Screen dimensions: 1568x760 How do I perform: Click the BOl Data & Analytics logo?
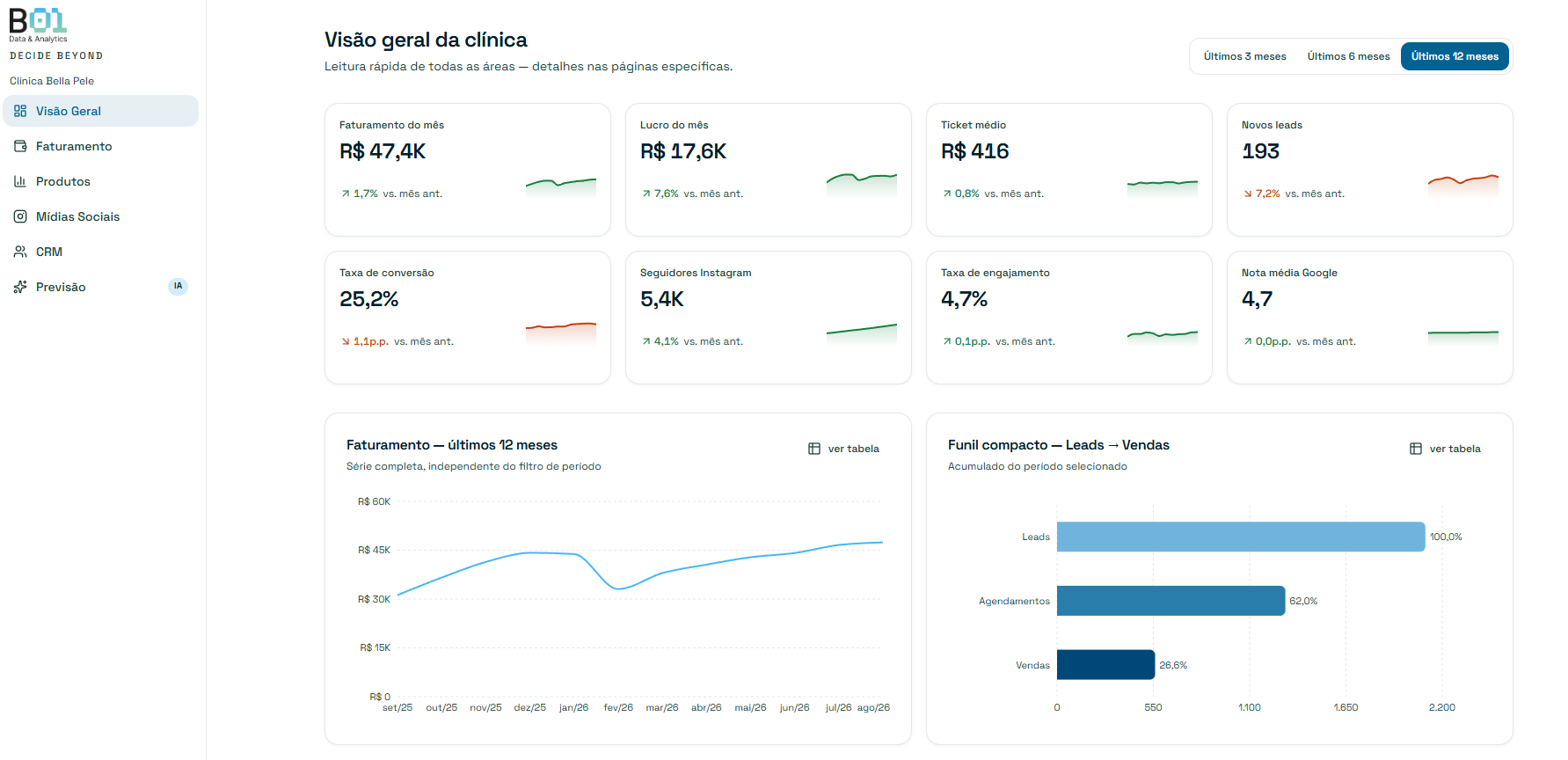[39, 26]
